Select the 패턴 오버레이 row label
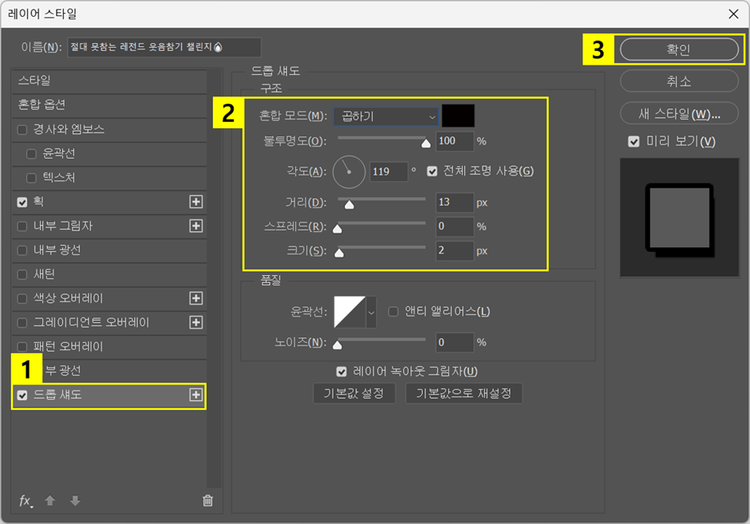 (x=68, y=347)
